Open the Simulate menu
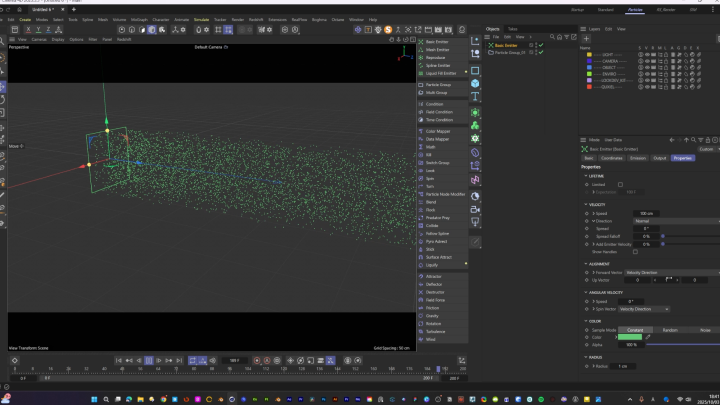Viewport: 720px width, 405px height. click(201, 19)
